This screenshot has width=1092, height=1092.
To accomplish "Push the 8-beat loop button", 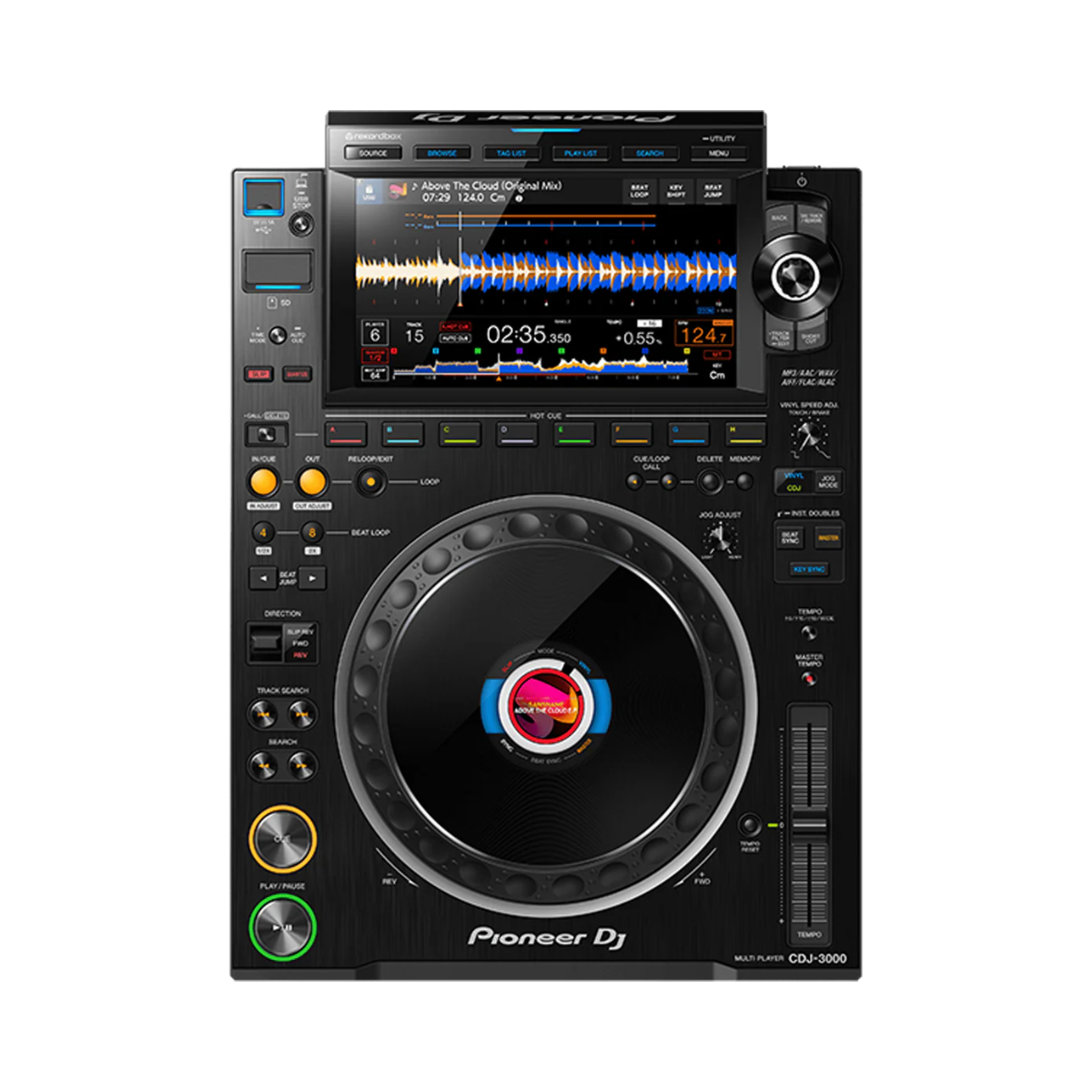I will coord(312,532).
